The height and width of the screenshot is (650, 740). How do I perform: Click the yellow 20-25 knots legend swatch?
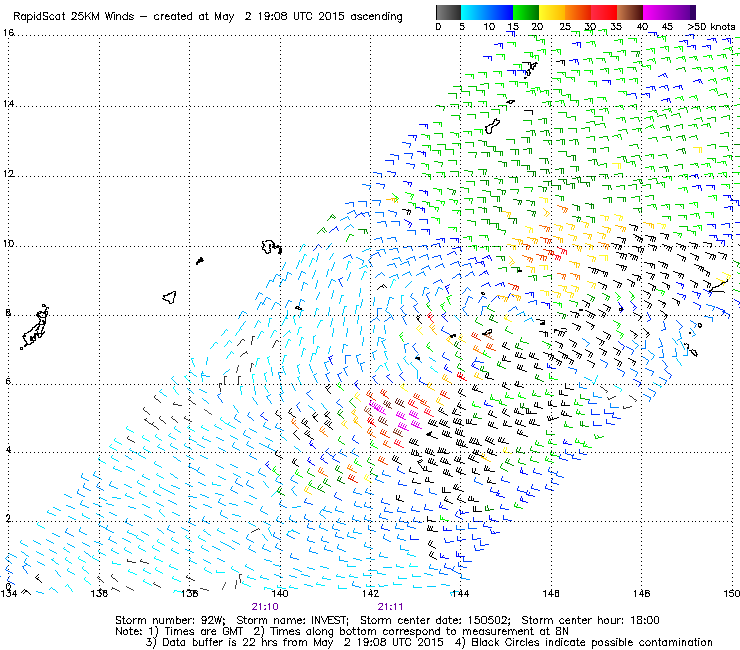pyautogui.click(x=552, y=12)
